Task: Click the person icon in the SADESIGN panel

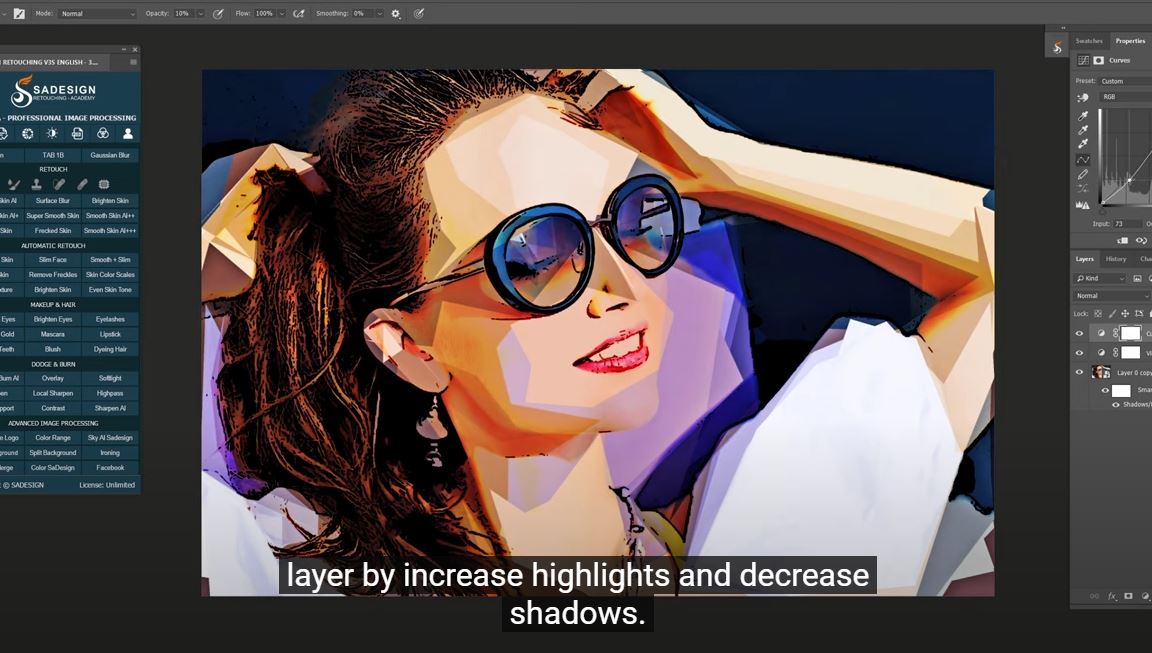Action: (128, 134)
